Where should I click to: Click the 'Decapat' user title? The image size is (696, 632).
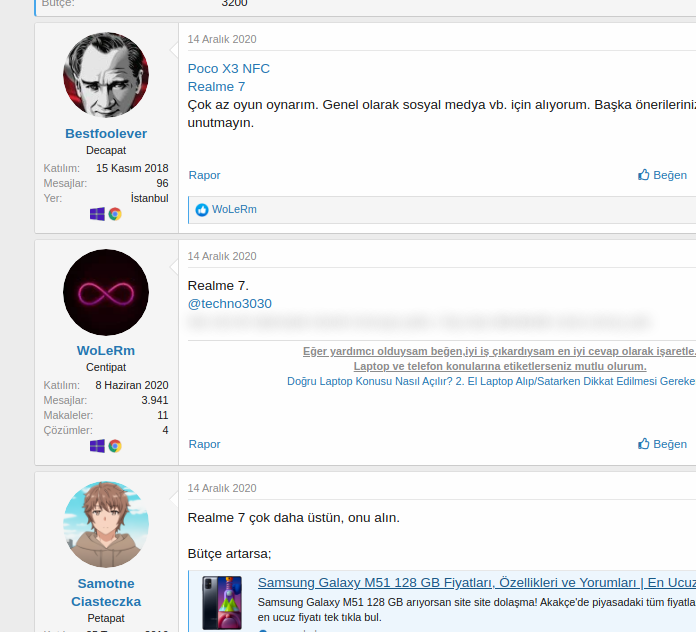(106, 150)
